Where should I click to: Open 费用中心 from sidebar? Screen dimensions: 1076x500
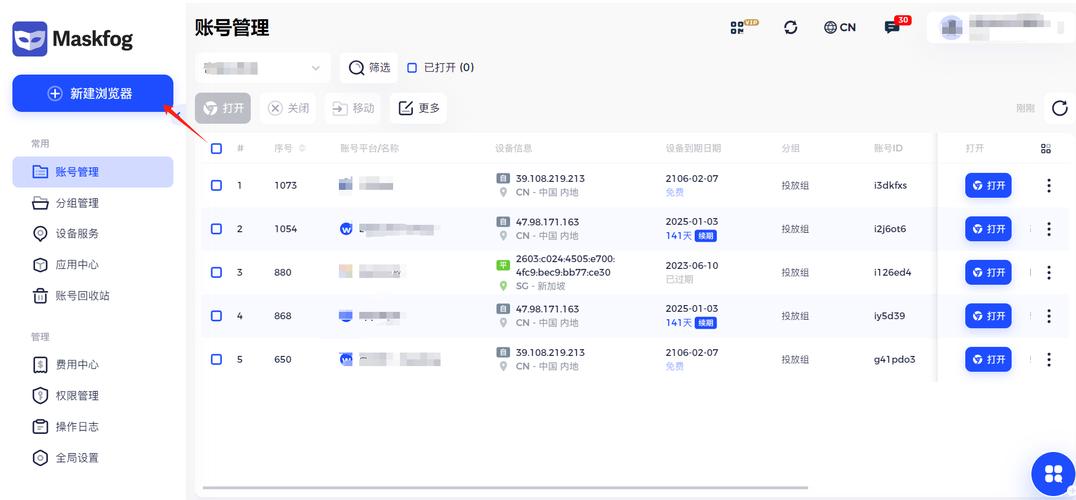tap(76, 365)
